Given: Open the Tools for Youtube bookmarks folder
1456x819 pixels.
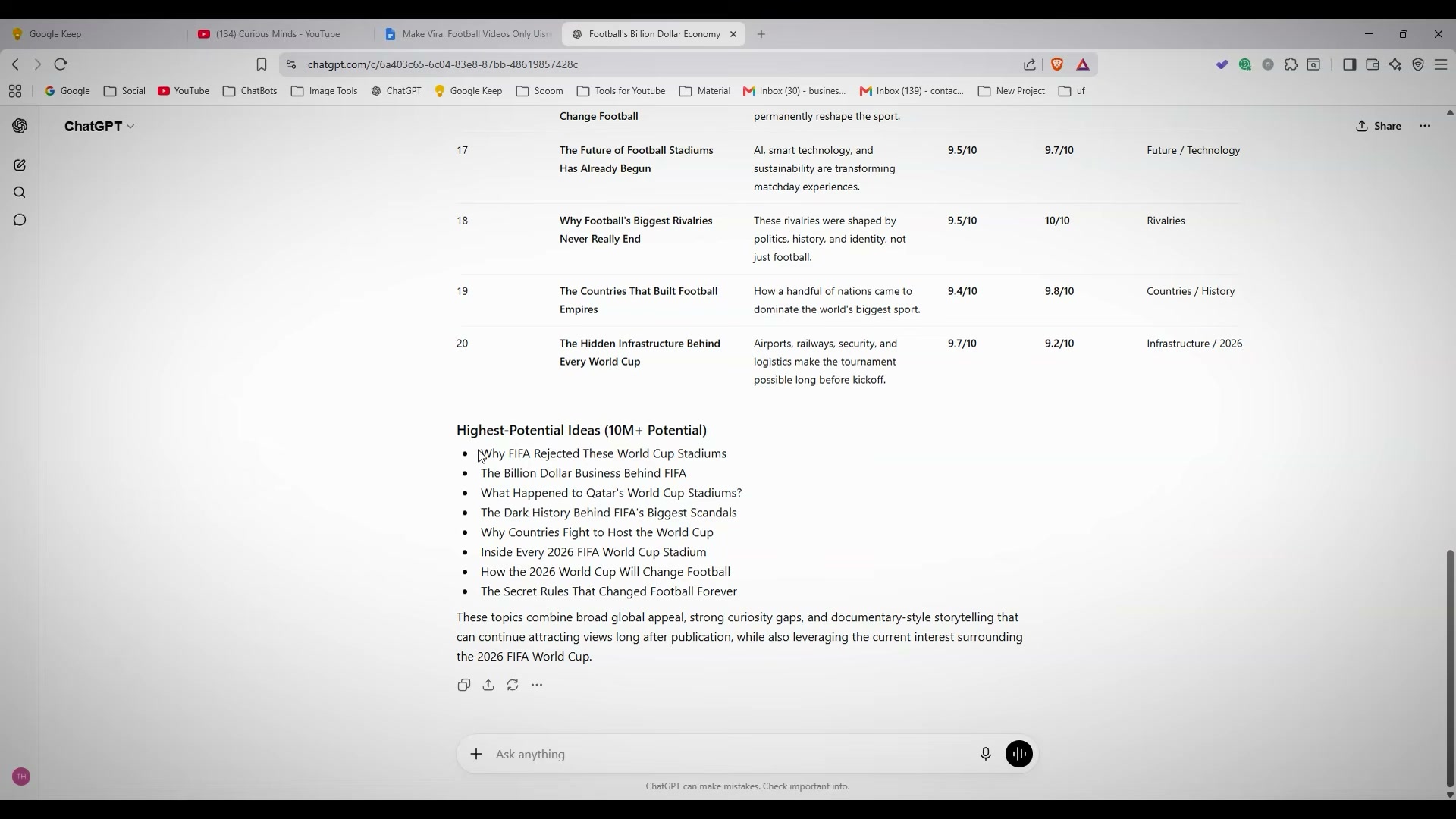Looking at the screenshot, I should pyautogui.click(x=621, y=91).
